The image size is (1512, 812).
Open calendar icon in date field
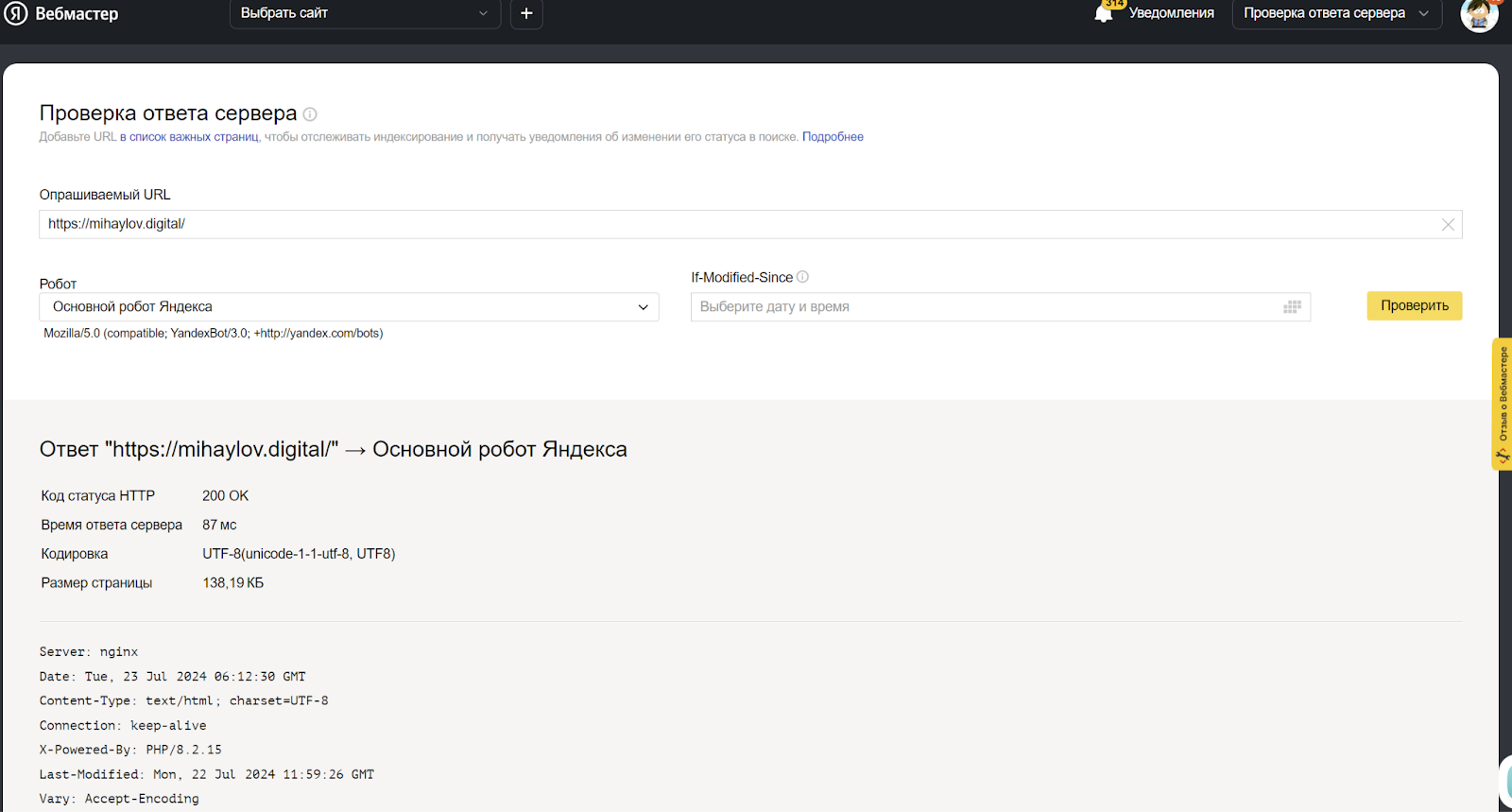(x=1292, y=306)
